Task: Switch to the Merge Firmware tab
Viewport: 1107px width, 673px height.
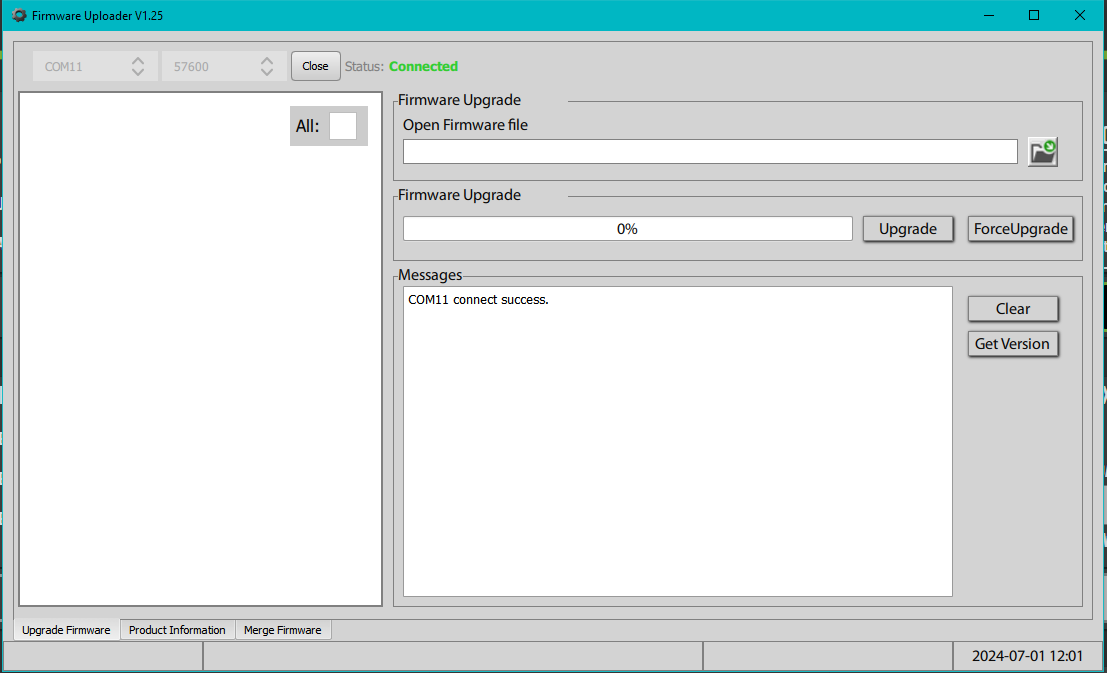Action: click(283, 629)
